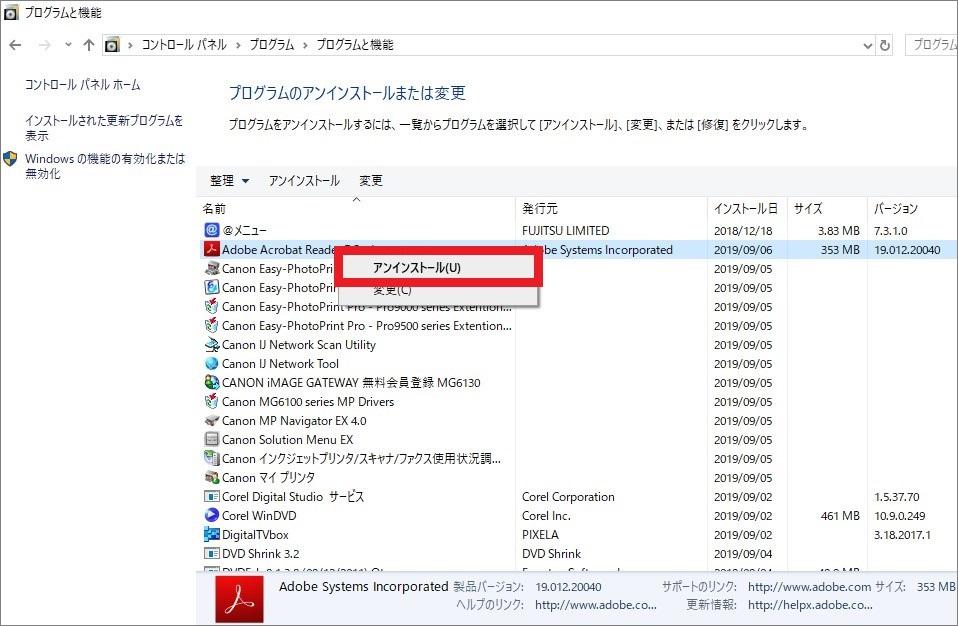Screen dimensions: 958x626
Task: Click the large Adobe logo in the details pane
Action: point(240,600)
